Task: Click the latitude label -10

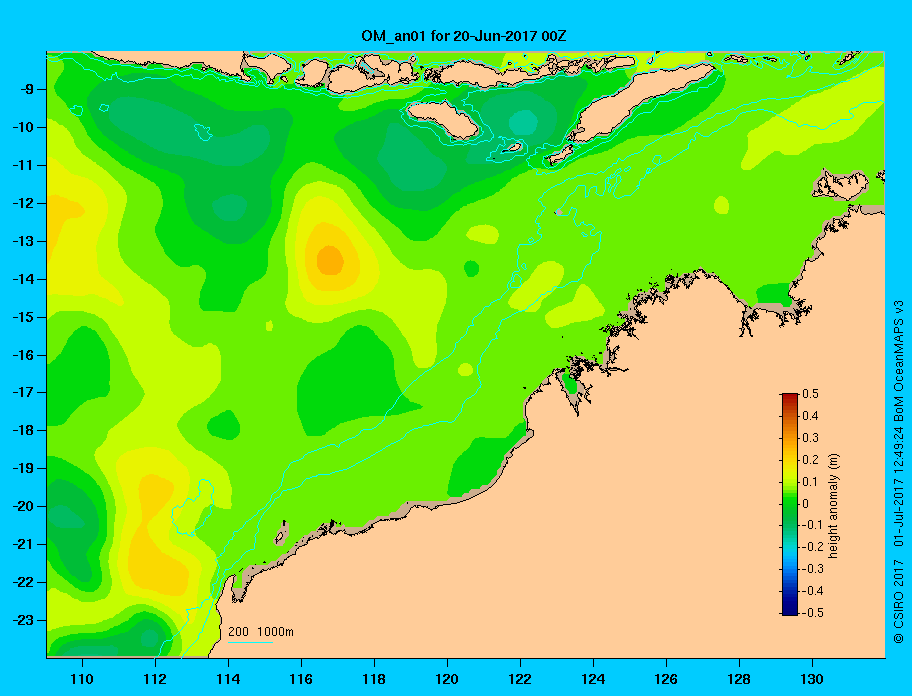Action: pyautogui.click(x=22, y=127)
